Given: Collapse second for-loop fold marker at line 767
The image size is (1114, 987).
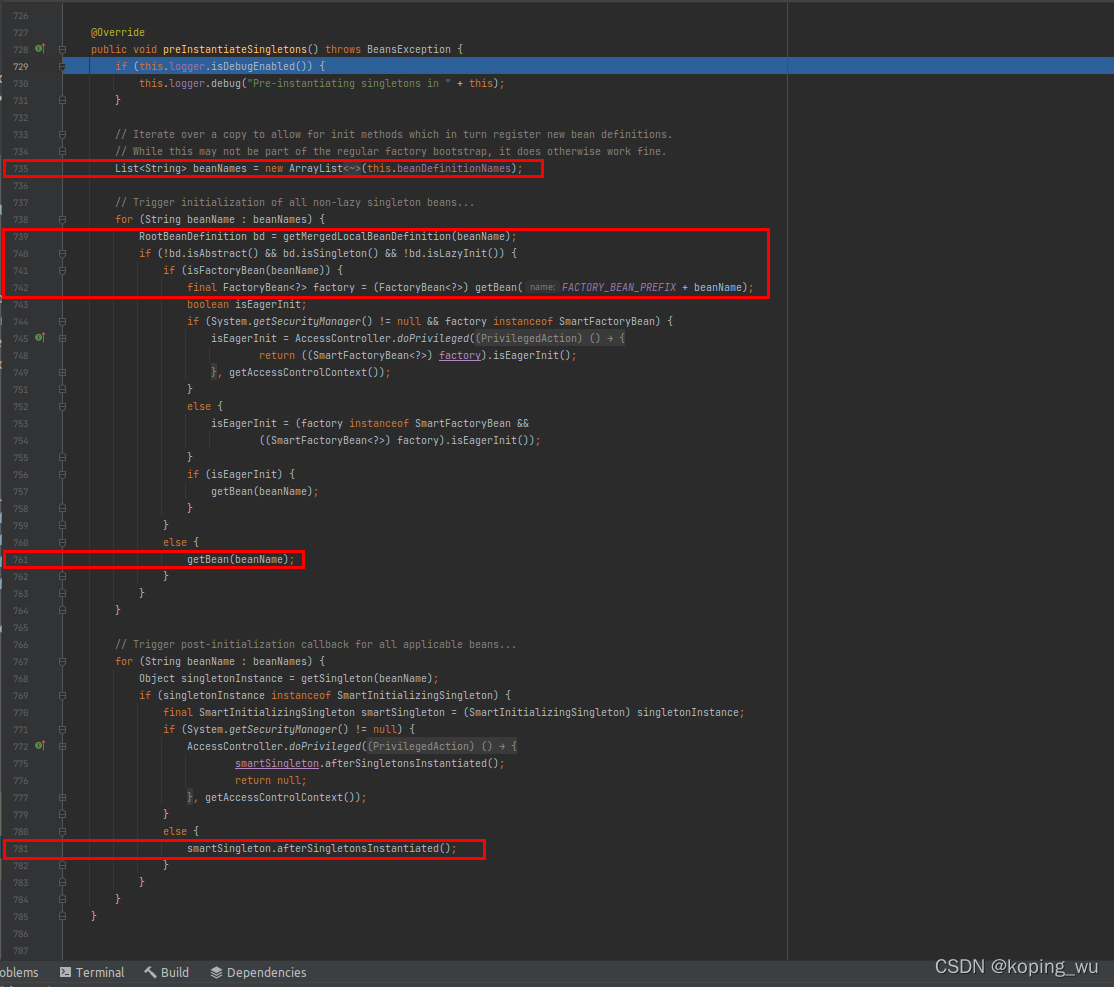Looking at the screenshot, I should point(63,662).
